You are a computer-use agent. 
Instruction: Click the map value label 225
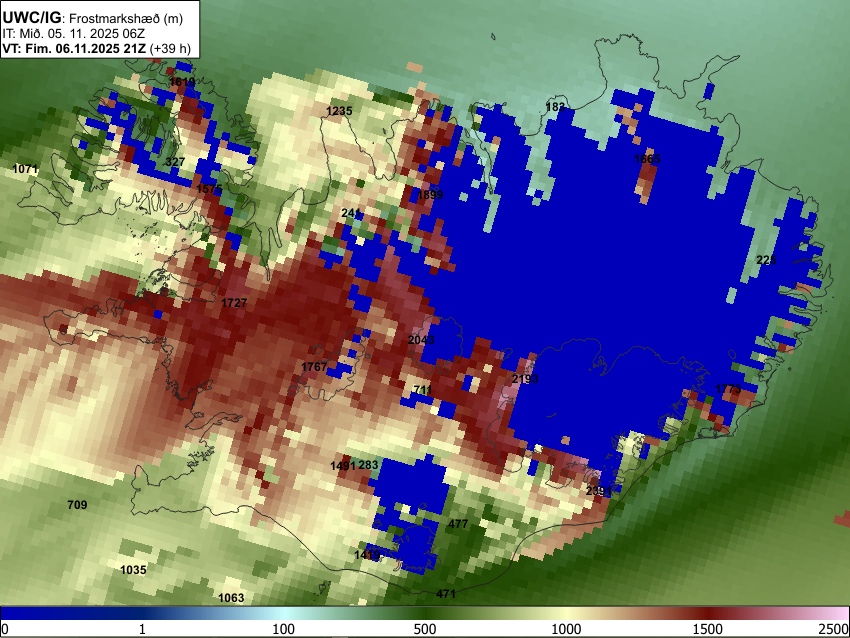click(766, 260)
